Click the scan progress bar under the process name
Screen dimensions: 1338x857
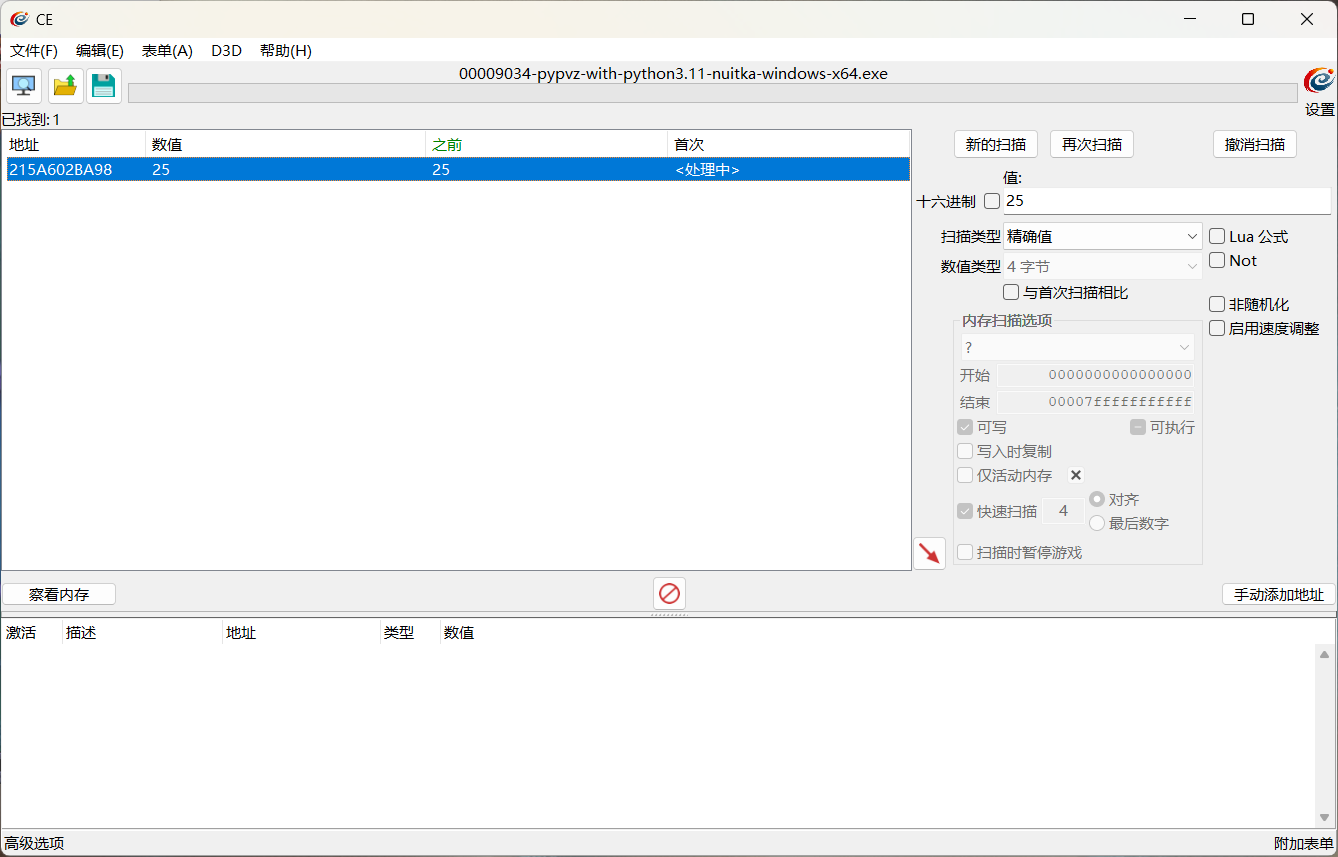712,93
